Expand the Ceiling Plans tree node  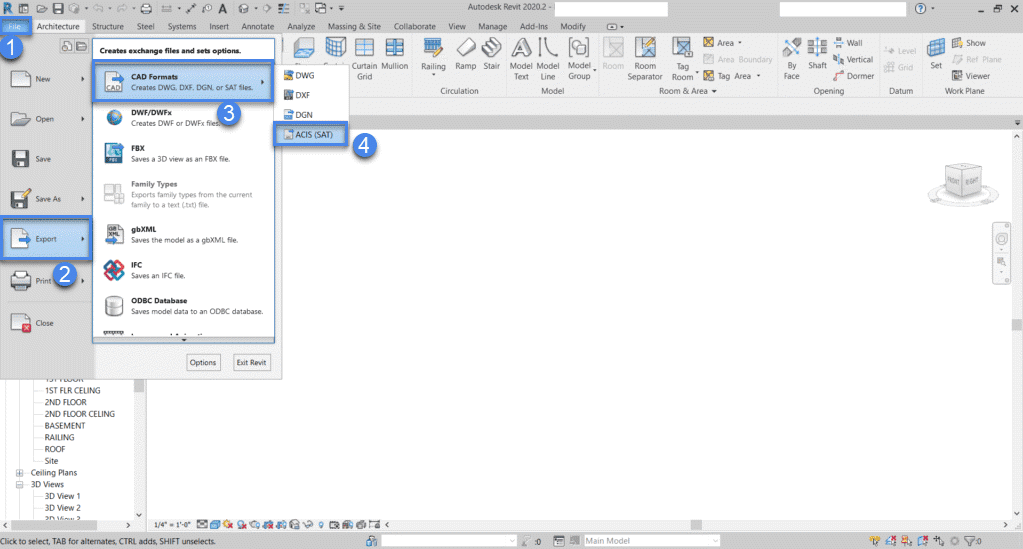(x=20, y=473)
